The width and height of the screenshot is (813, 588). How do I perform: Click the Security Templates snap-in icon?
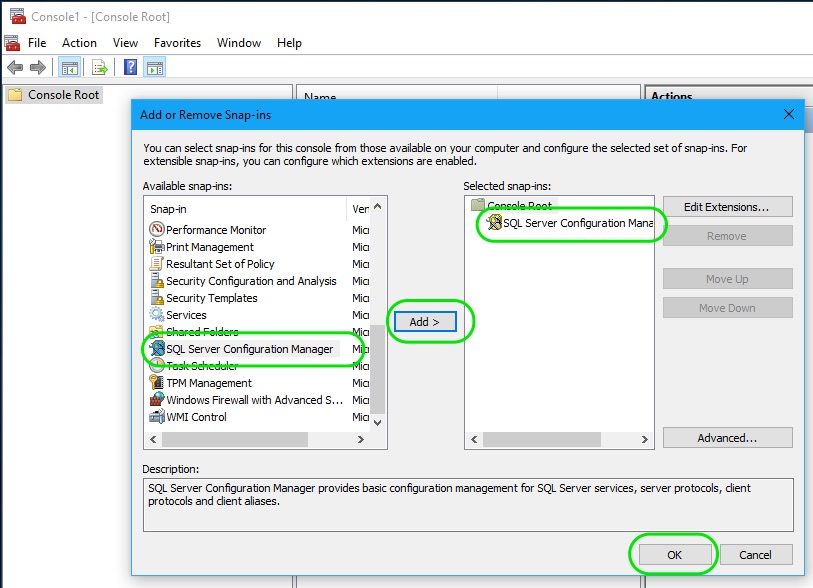[157, 298]
